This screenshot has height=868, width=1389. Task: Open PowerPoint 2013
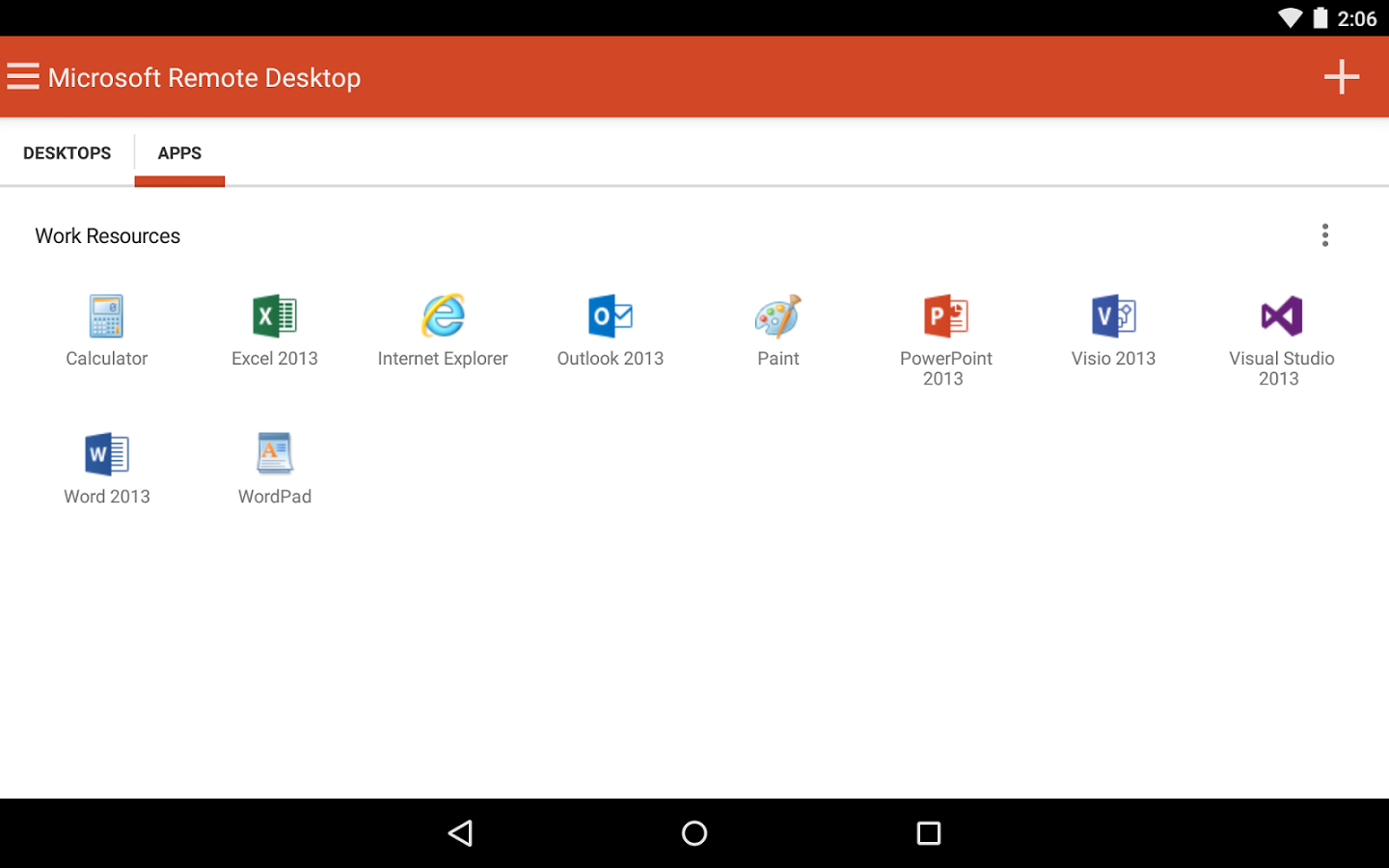[945, 333]
